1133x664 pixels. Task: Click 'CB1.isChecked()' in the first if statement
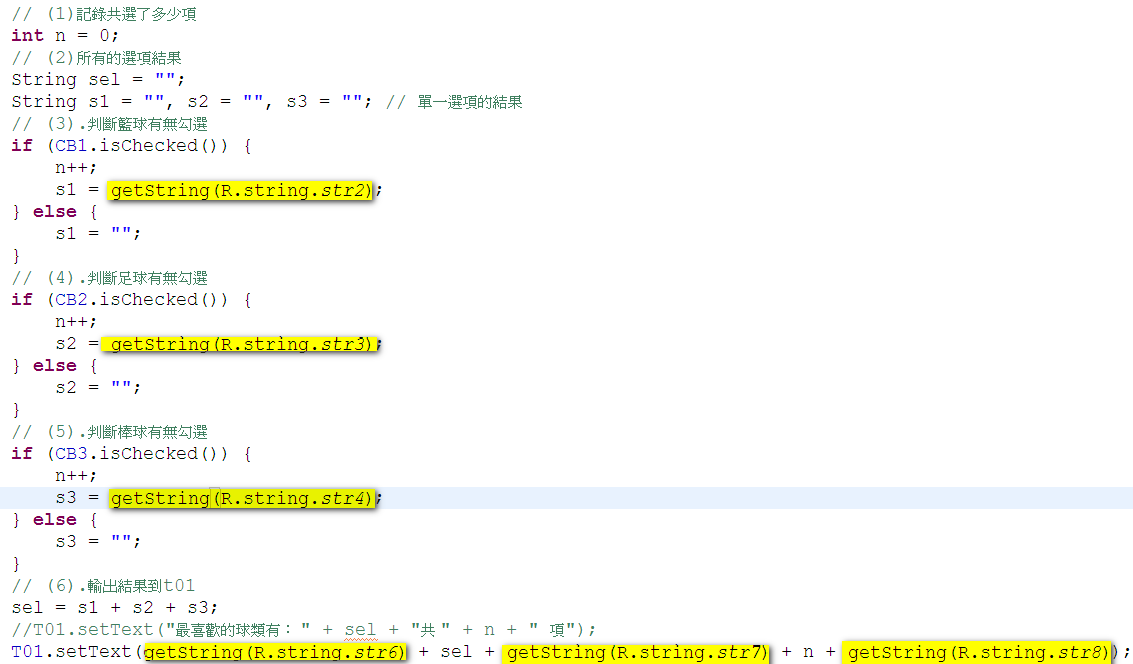coord(141,146)
